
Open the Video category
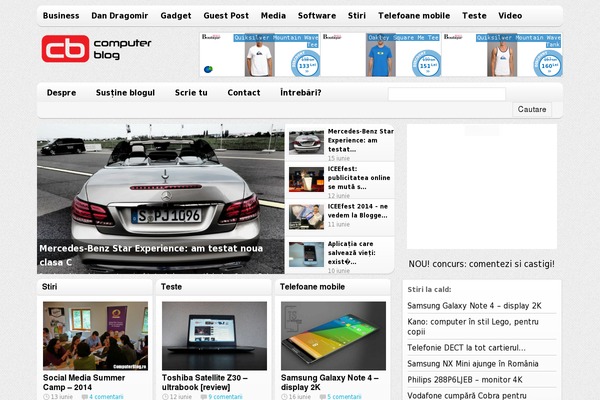coord(510,16)
